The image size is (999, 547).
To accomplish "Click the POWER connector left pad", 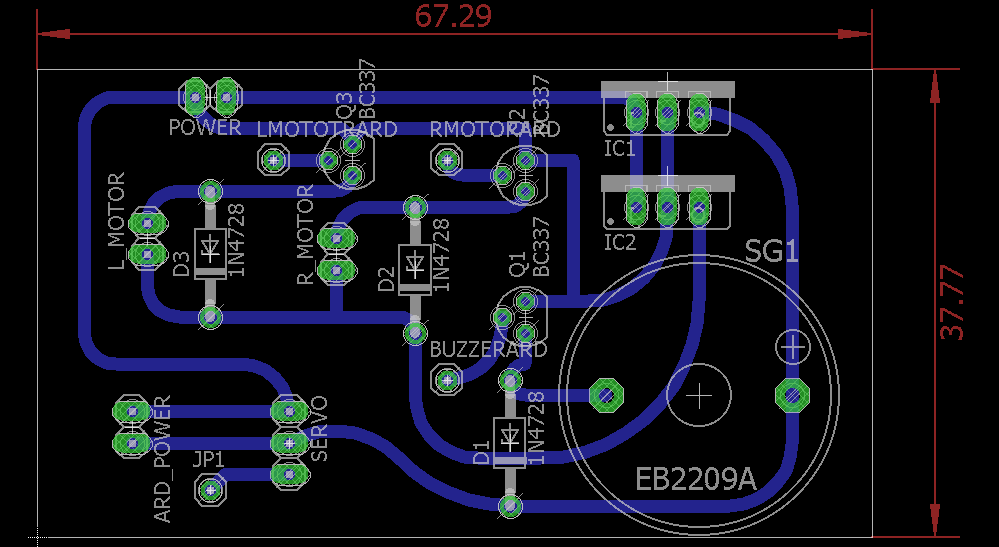I will pos(195,97).
